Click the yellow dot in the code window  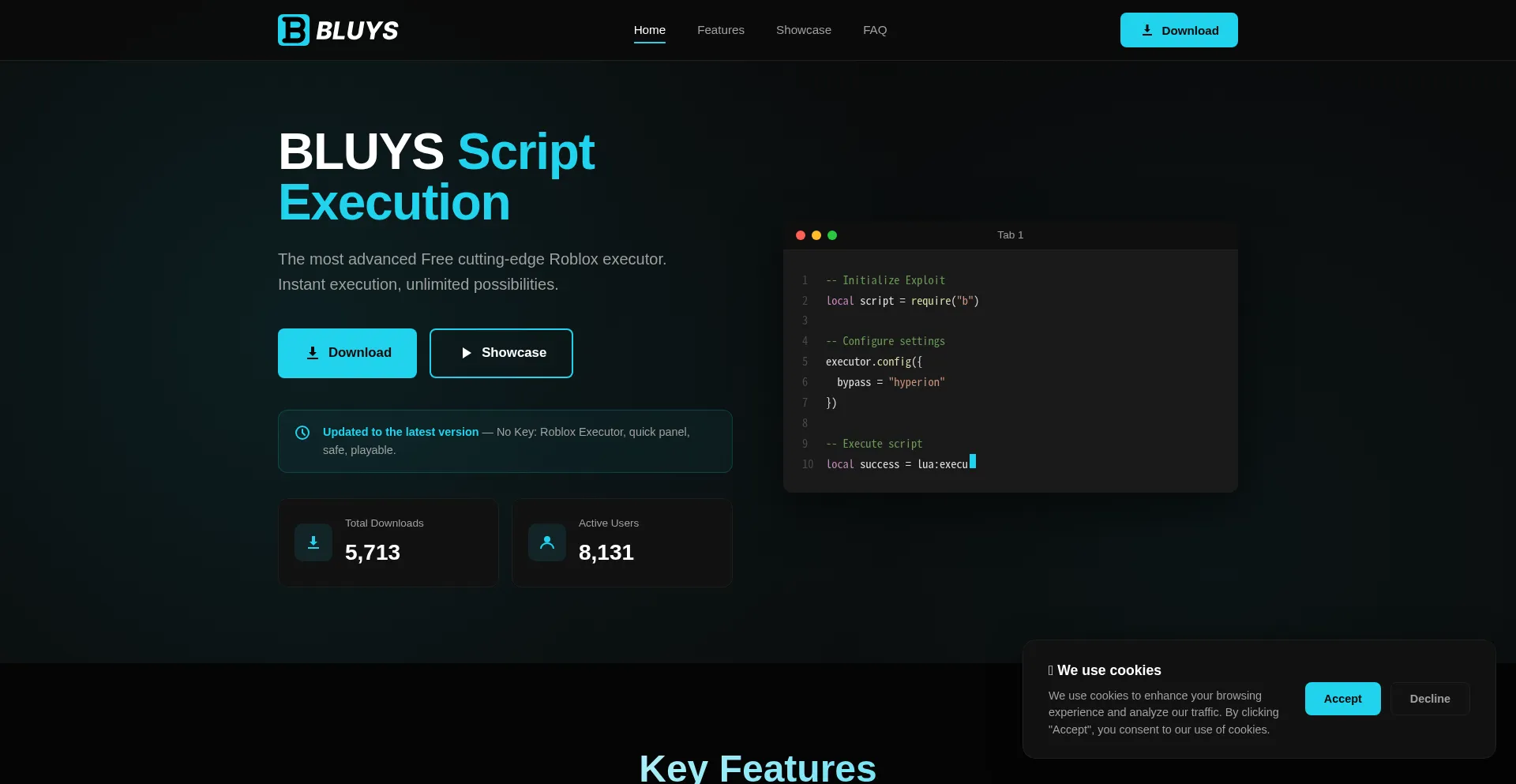(x=816, y=235)
